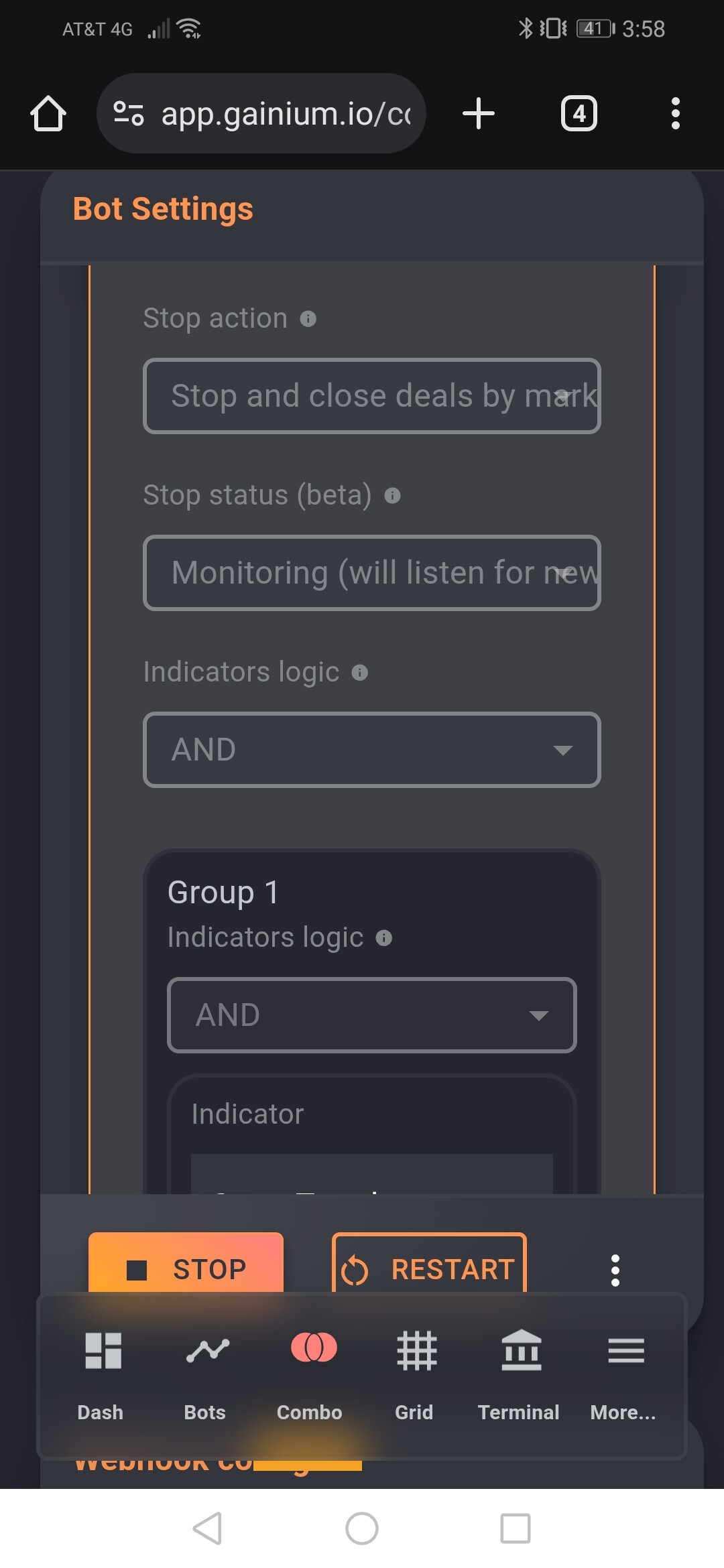Screen dimensions: 724x1568
Task: Tap the Android back button
Action: coord(207,1528)
